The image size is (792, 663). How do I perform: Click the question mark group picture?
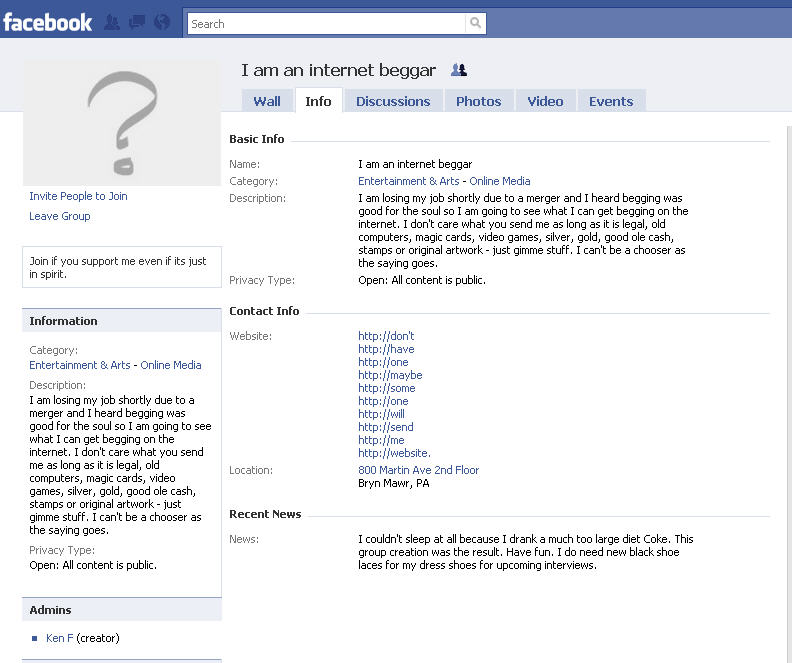[x=122, y=123]
